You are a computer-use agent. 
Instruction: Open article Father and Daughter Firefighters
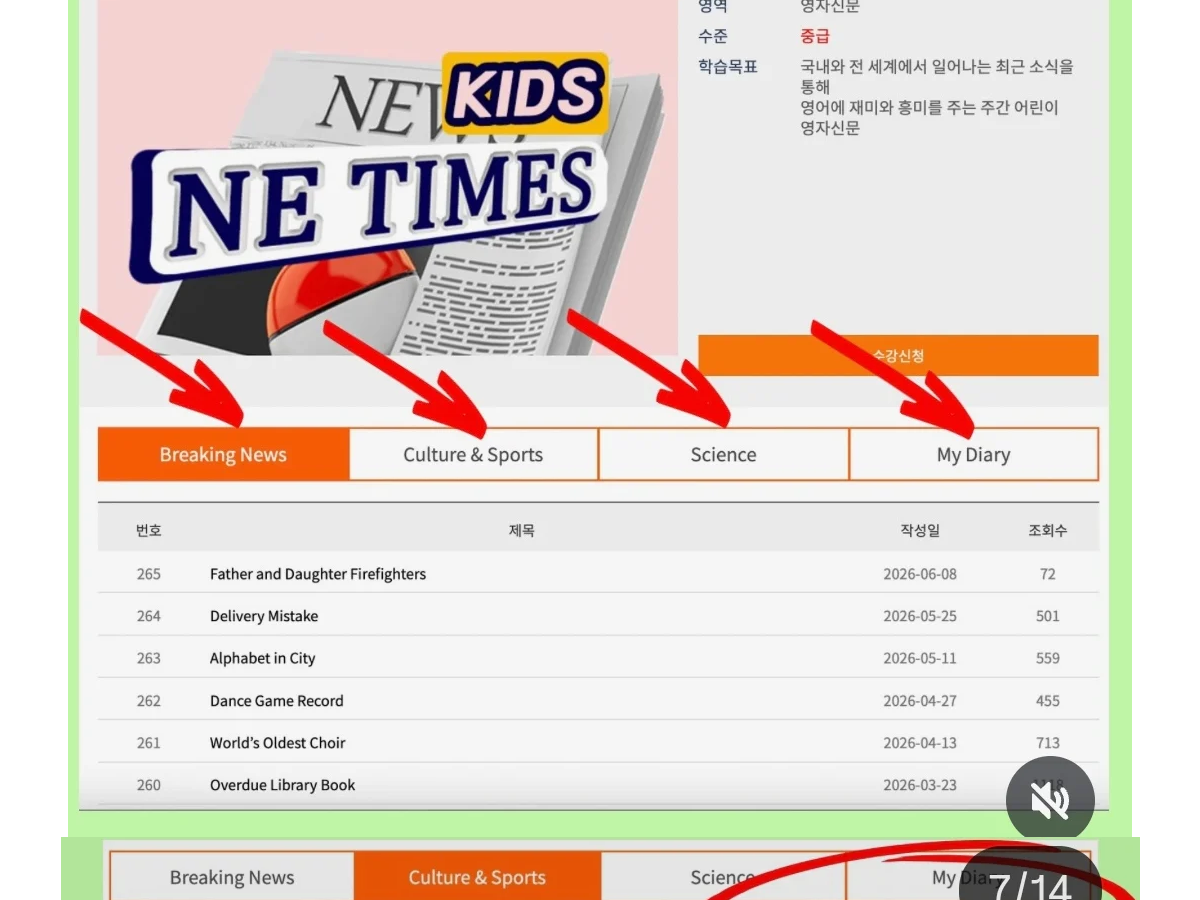pyautogui.click(x=318, y=574)
